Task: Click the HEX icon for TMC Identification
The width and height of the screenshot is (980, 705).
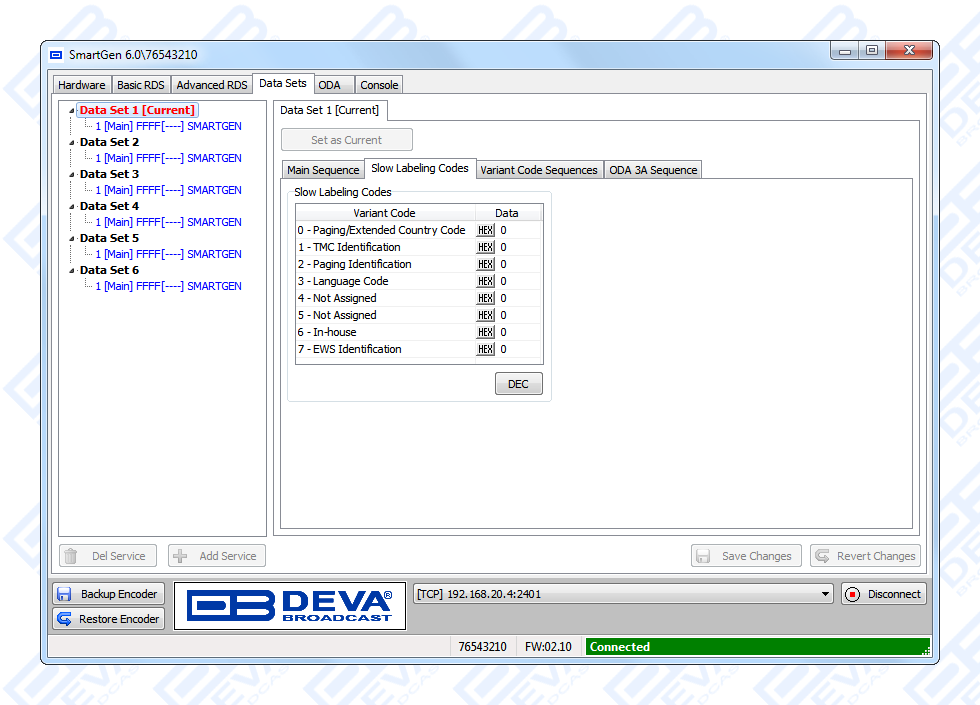Action: pos(485,247)
